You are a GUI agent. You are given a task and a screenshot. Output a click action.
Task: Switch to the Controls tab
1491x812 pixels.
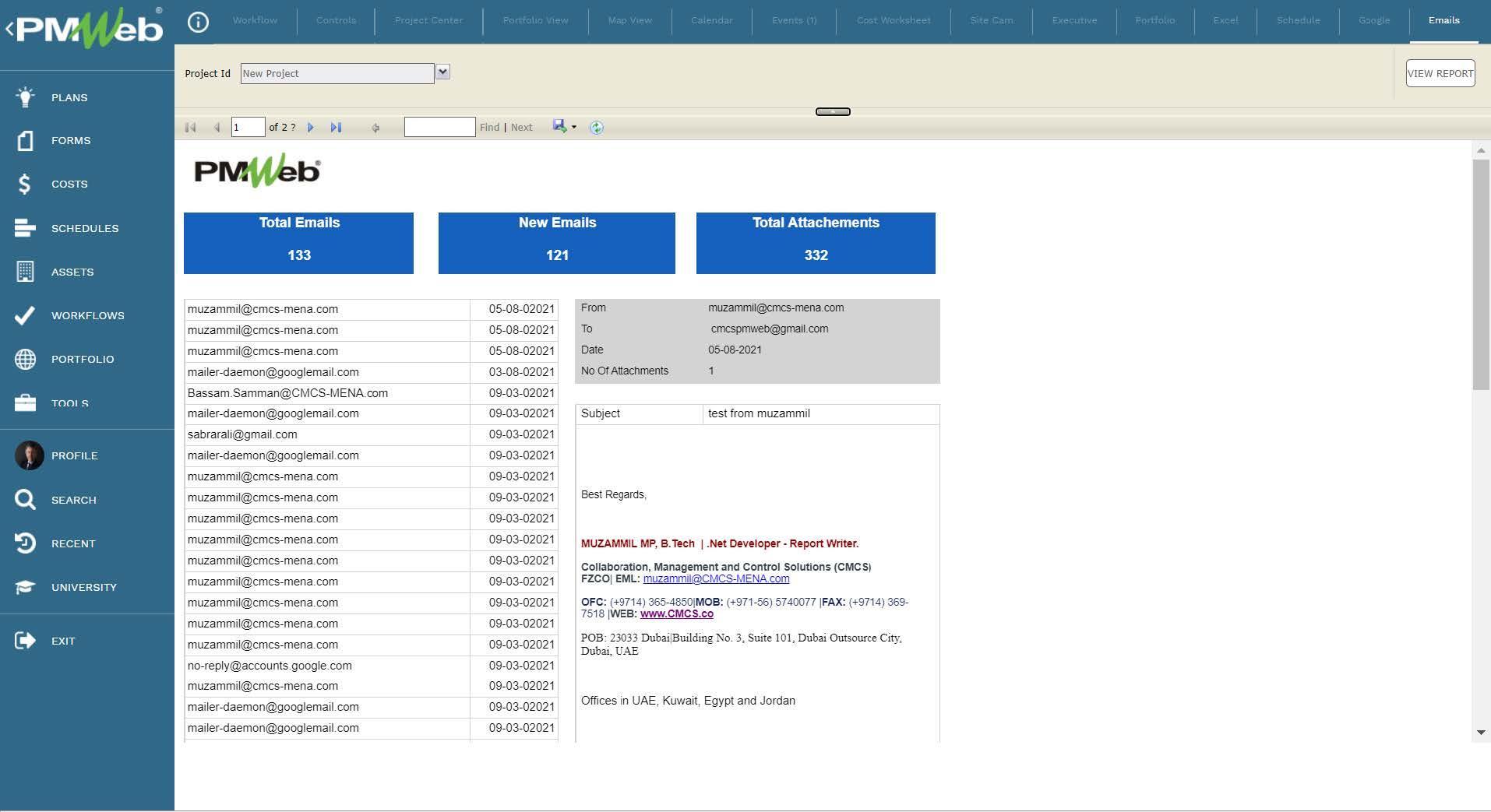point(336,20)
